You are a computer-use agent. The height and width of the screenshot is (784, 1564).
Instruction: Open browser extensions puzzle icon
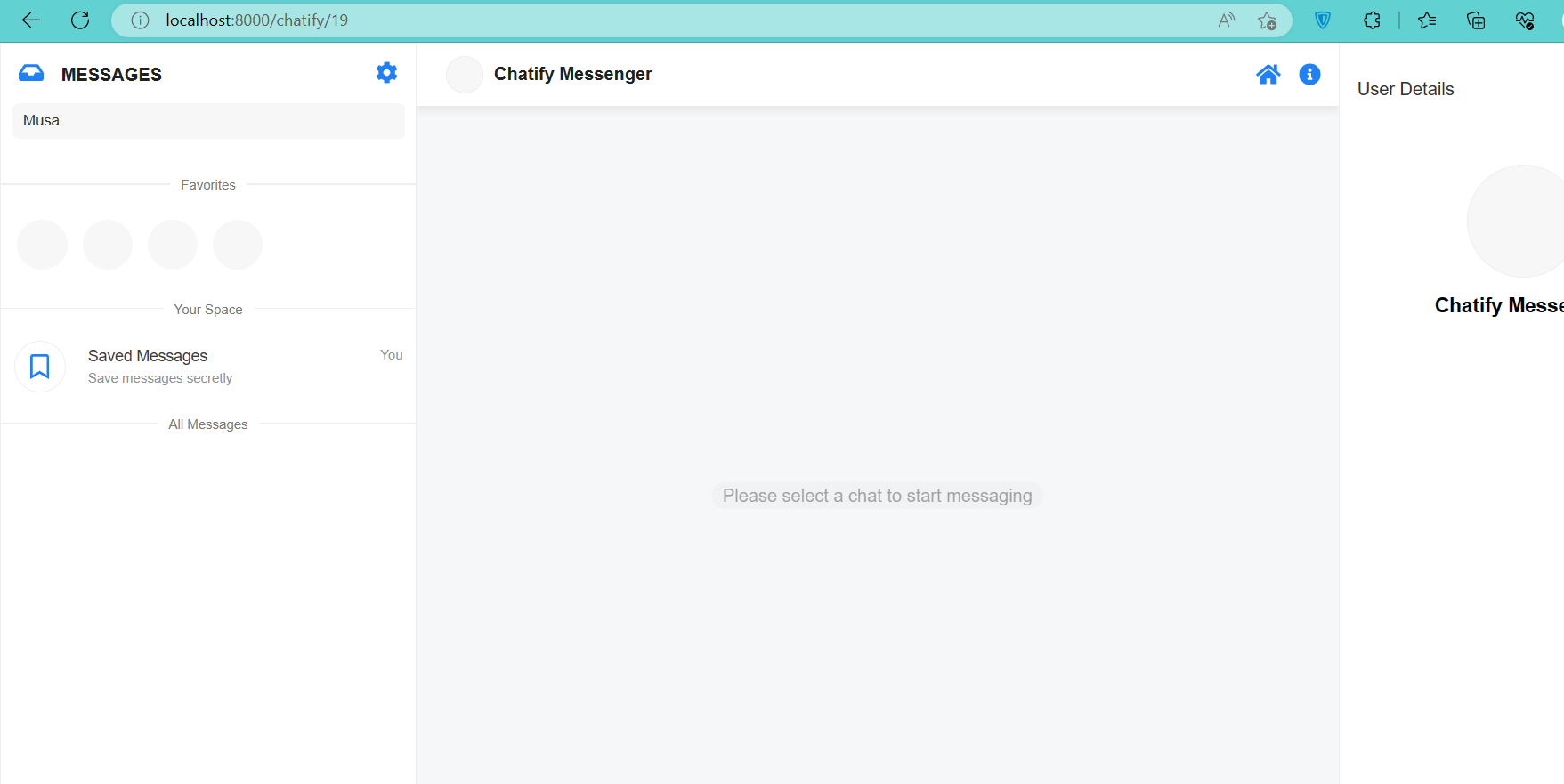point(1372,20)
